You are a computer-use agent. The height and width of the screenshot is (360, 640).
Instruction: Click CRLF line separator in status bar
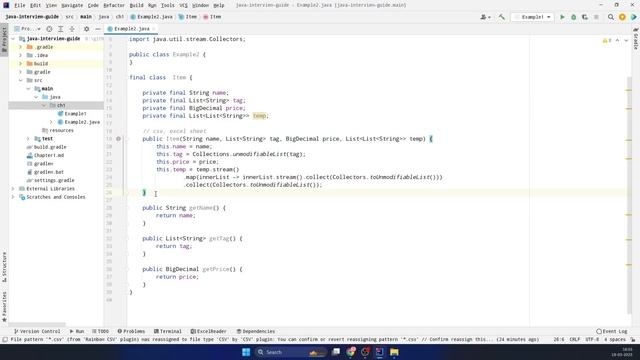pyautogui.click(x=574, y=340)
